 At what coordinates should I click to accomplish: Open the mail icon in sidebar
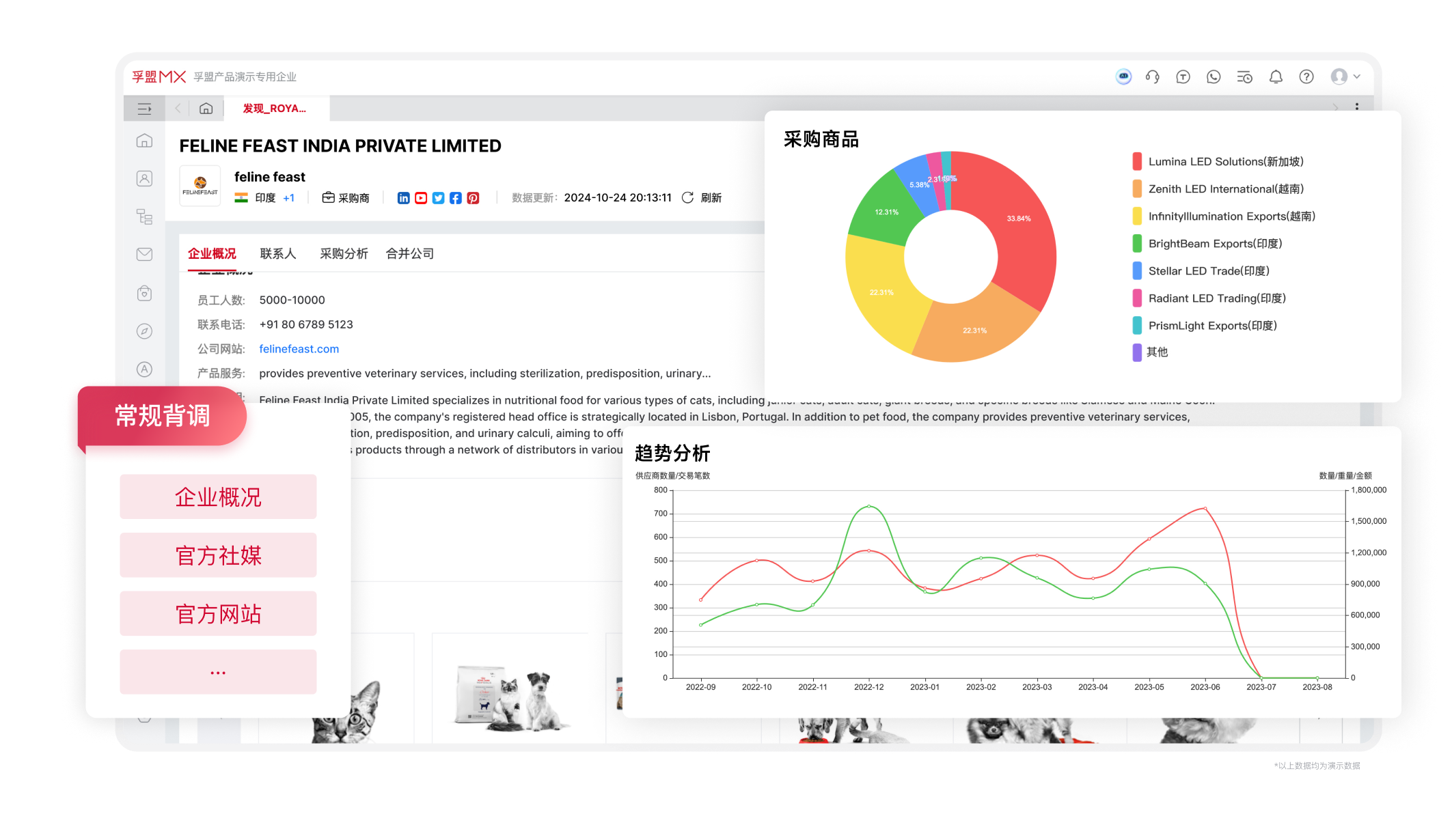click(144, 255)
